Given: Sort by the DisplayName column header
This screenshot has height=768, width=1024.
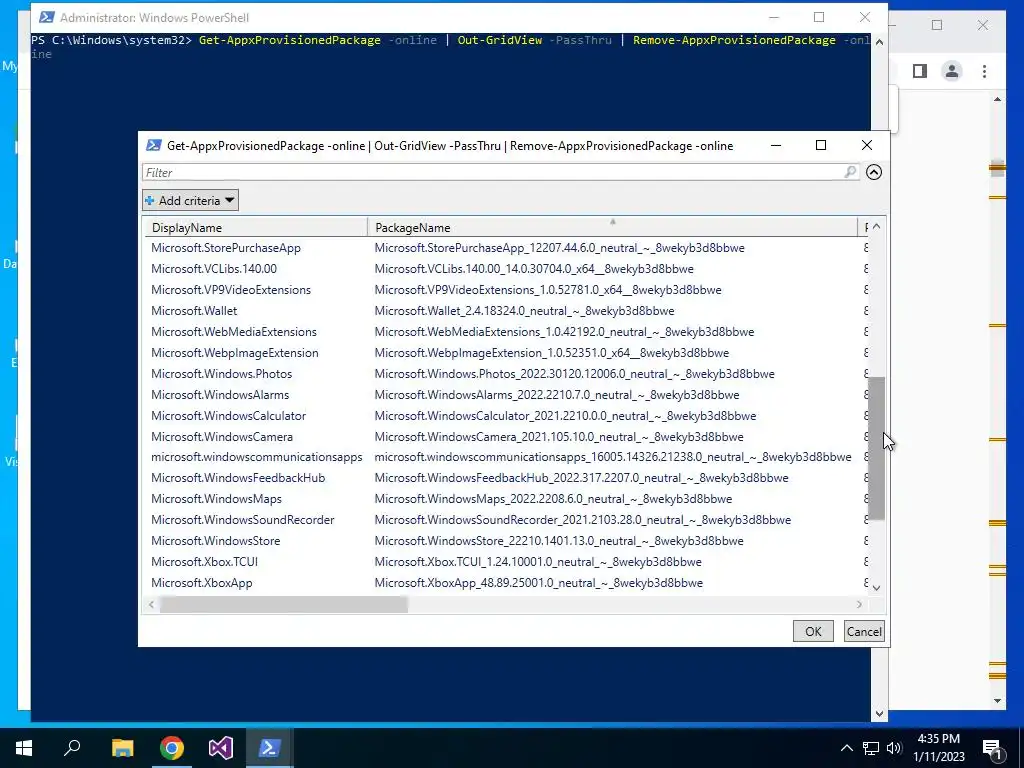Looking at the screenshot, I should [255, 227].
